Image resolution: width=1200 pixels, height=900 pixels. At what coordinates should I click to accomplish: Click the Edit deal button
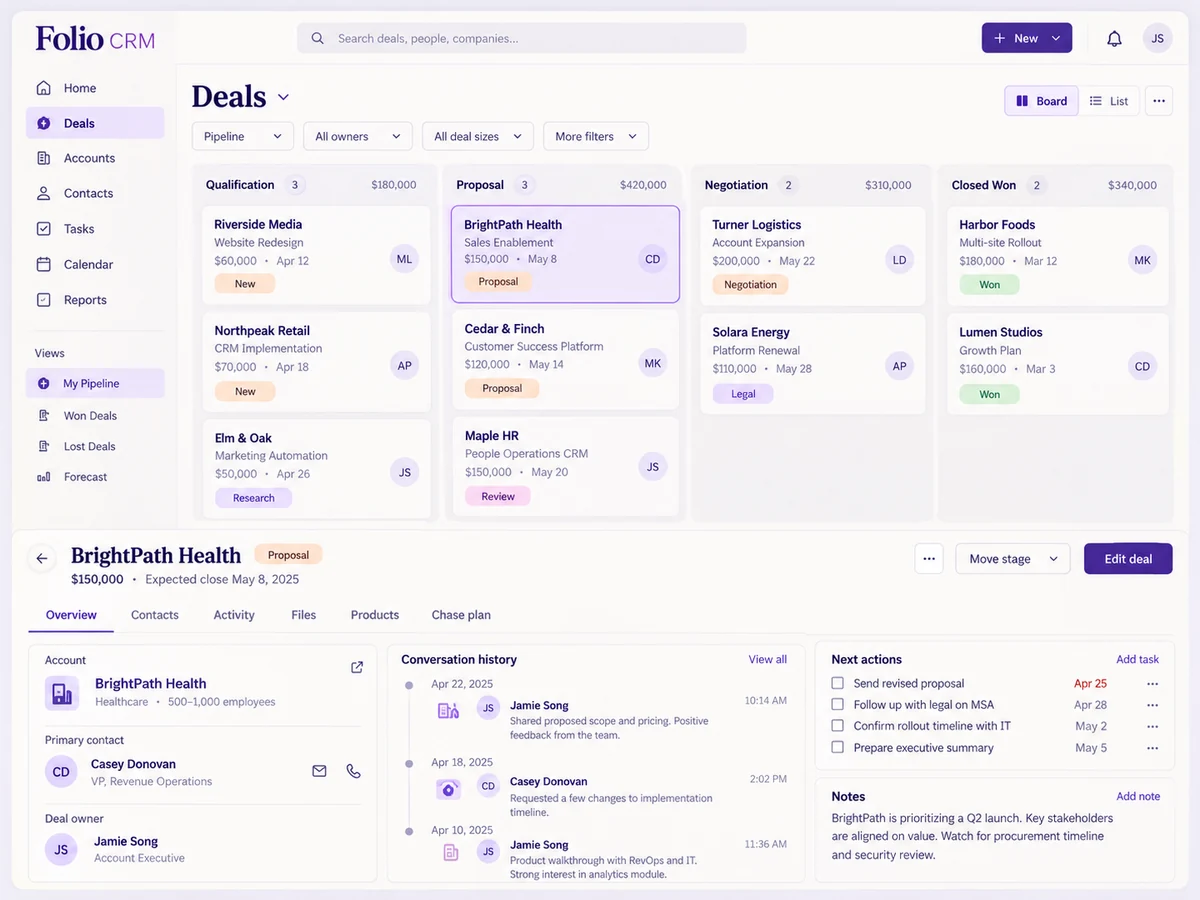click(x=1128, y=558)
